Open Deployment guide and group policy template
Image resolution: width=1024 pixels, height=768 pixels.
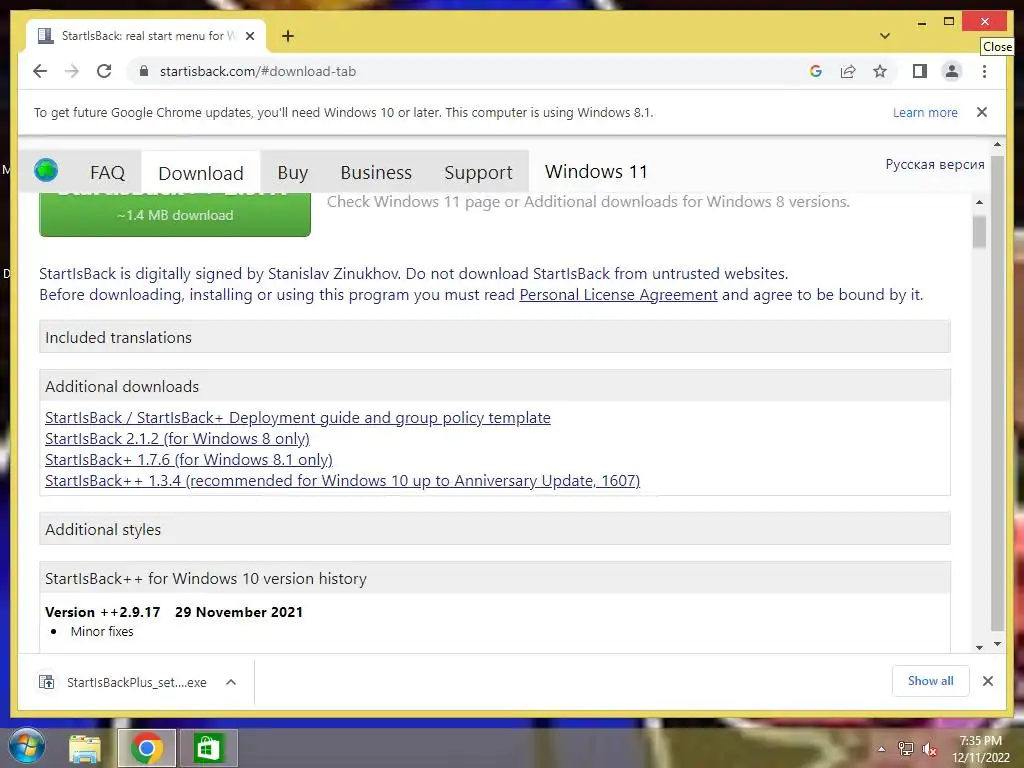click(x=298, y=418)
